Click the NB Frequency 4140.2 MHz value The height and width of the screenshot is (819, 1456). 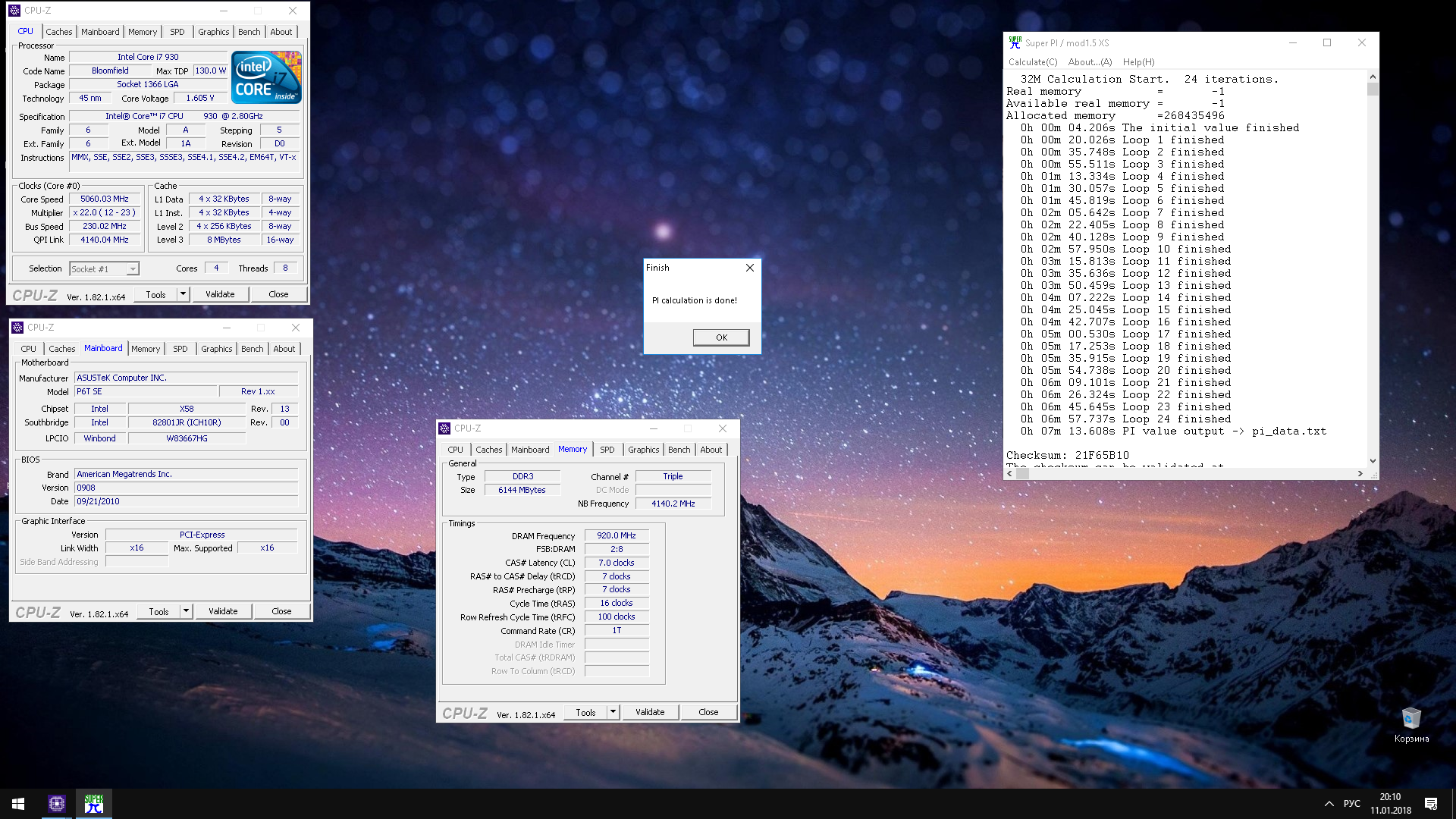[x=673, y=504]
